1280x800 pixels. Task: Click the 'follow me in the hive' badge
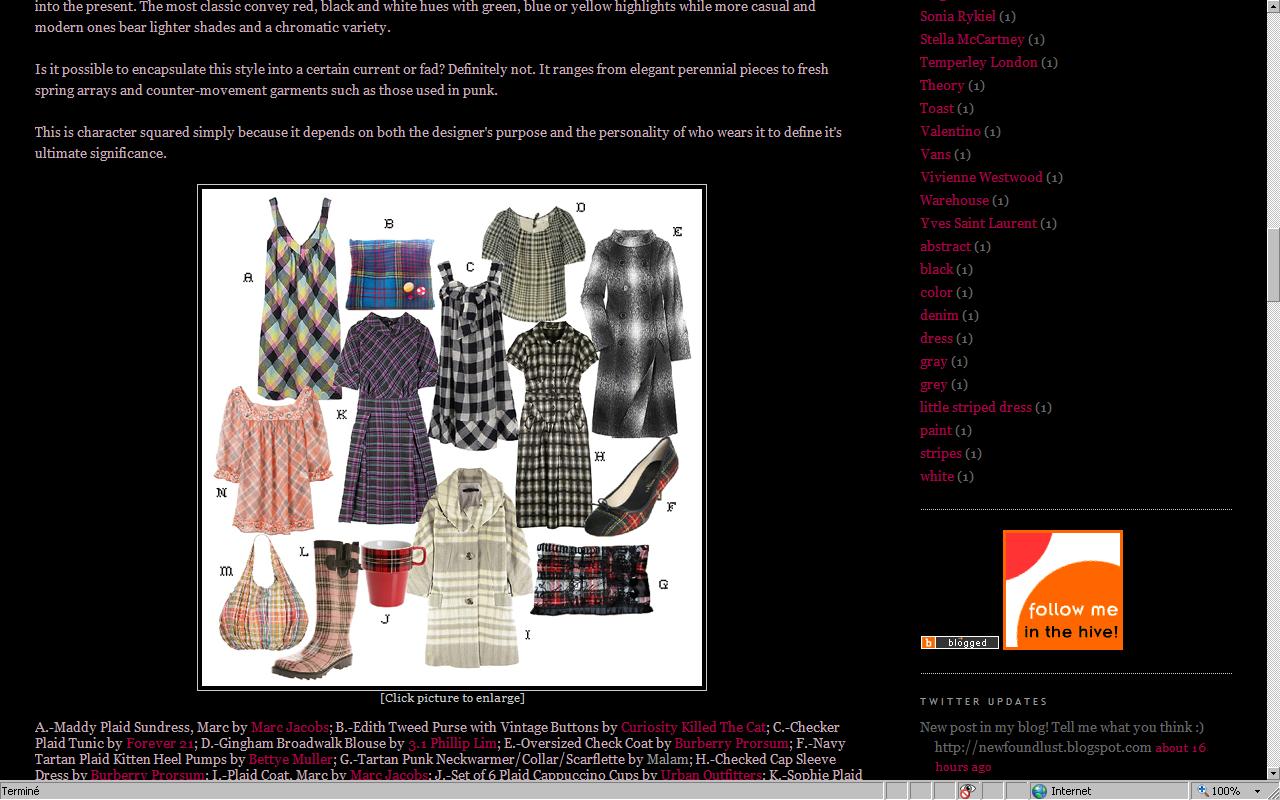point(1062,590)
